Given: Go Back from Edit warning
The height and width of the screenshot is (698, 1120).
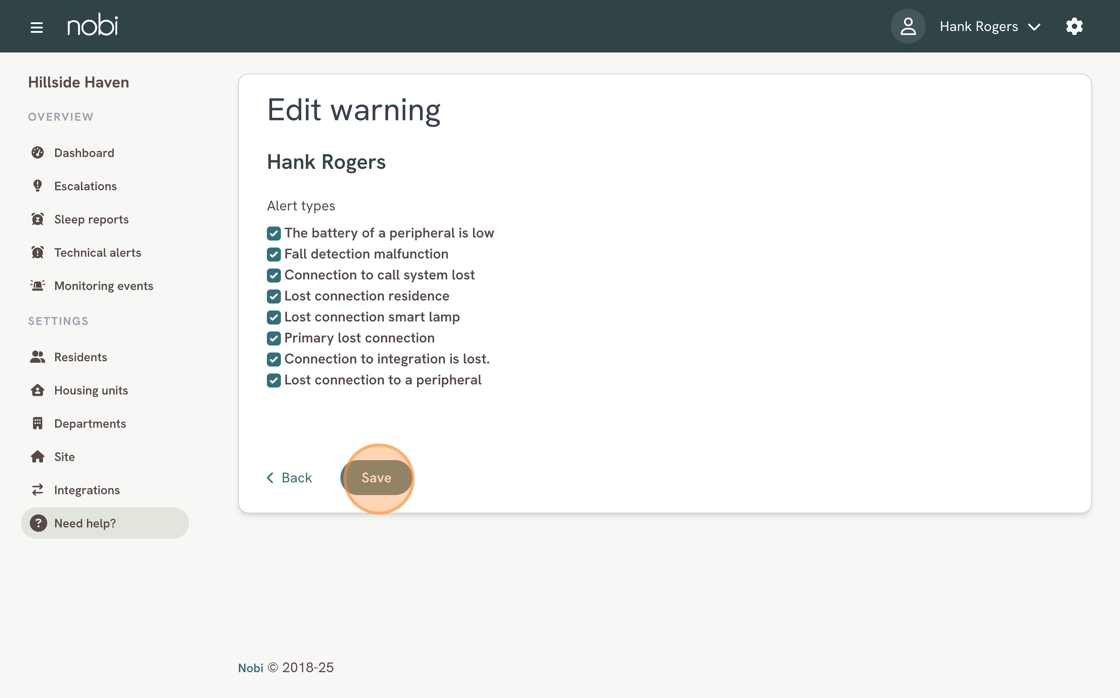Looking at the screenshot, I should coord(289,478).
